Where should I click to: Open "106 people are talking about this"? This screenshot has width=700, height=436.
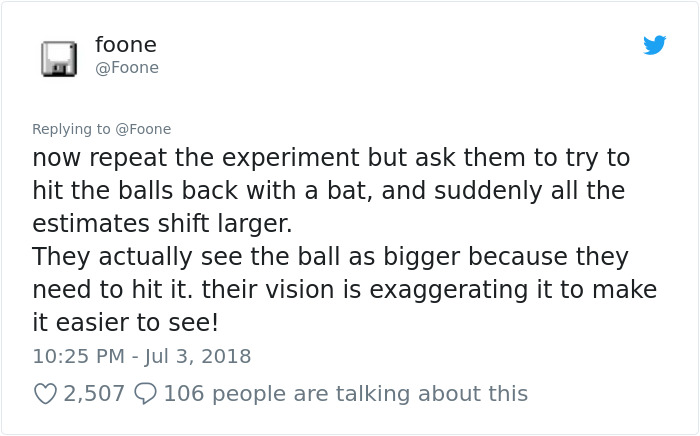click(345, 394)
